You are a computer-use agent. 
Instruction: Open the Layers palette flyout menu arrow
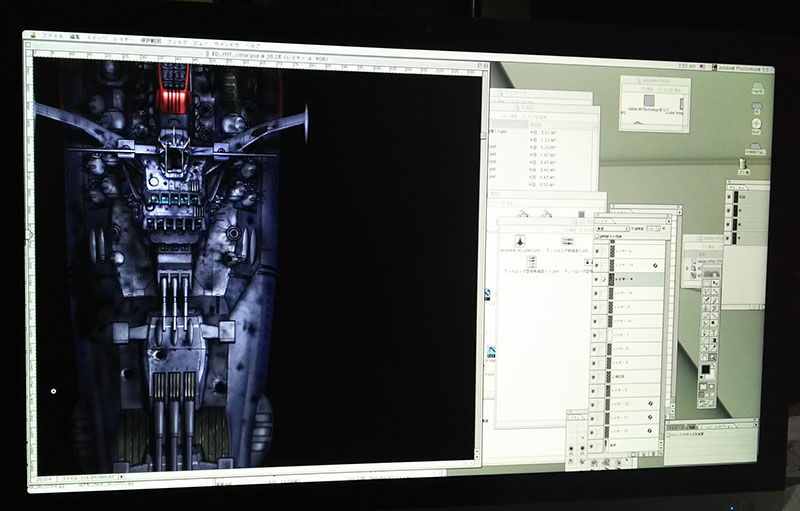[668, 221]
